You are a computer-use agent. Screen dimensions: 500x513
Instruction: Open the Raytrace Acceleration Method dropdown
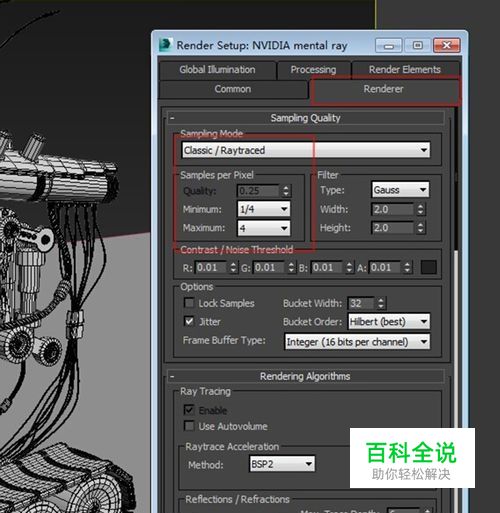tap(282, 464)
